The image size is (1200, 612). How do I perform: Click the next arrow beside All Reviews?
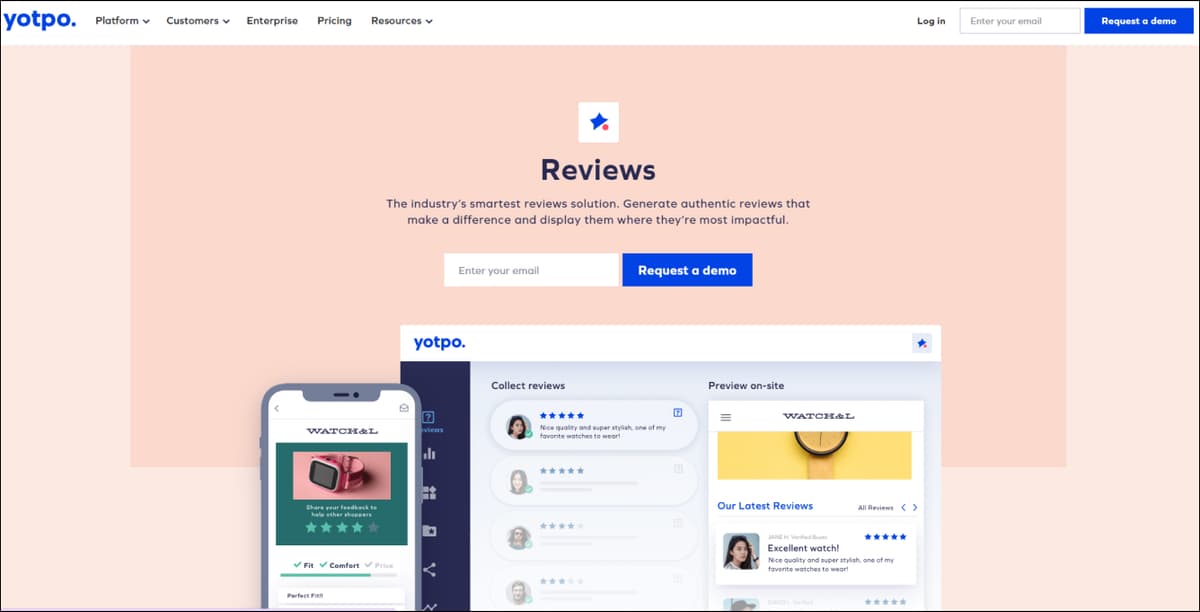coord(915,507)
